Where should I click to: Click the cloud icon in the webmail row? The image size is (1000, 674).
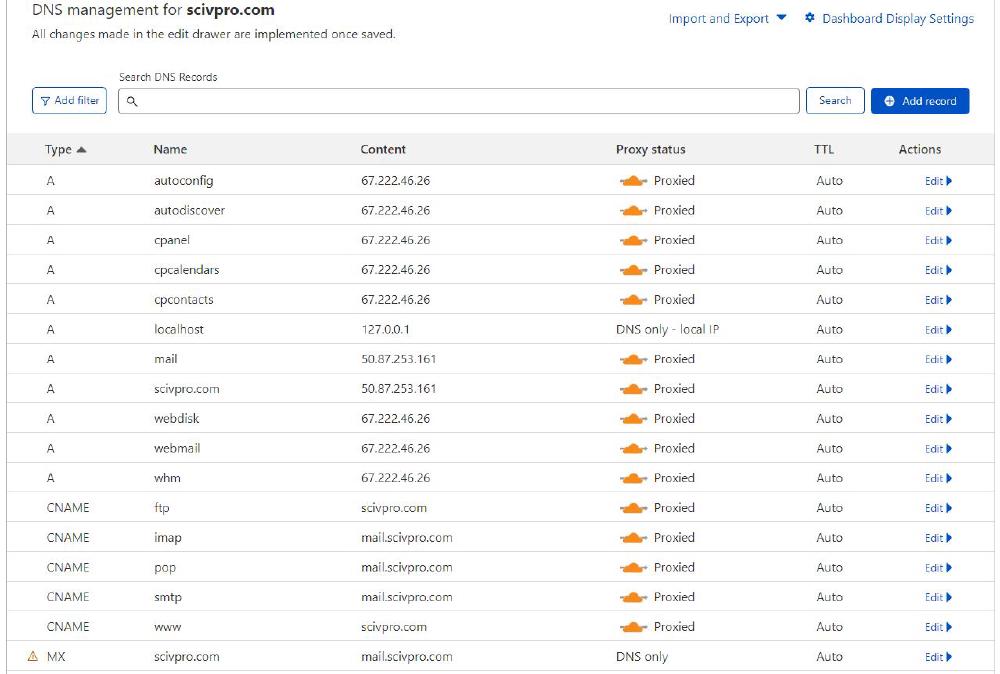click(633, 449)
